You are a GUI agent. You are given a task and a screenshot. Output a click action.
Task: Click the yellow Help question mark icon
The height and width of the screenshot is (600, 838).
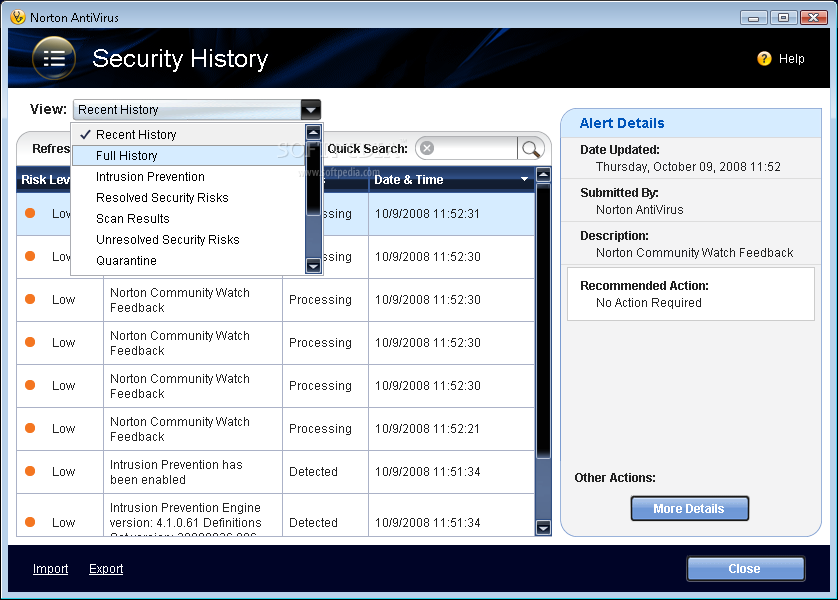764,58
